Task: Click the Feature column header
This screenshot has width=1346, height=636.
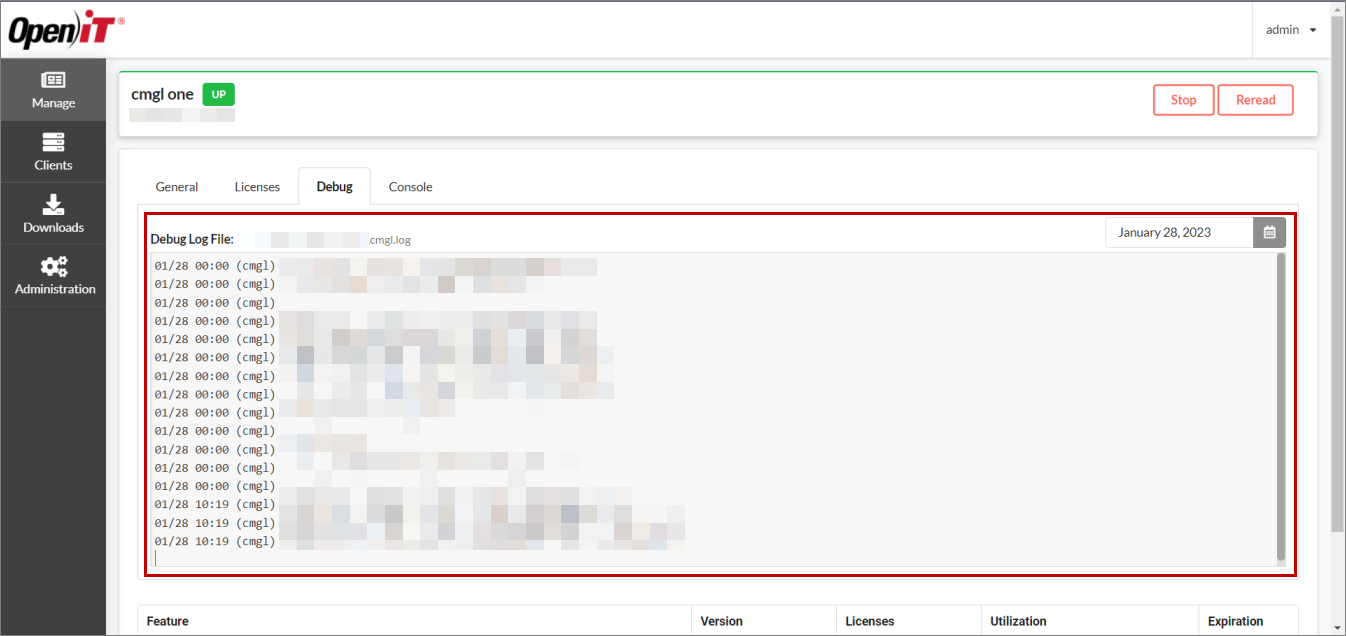Action: point(166,620)
